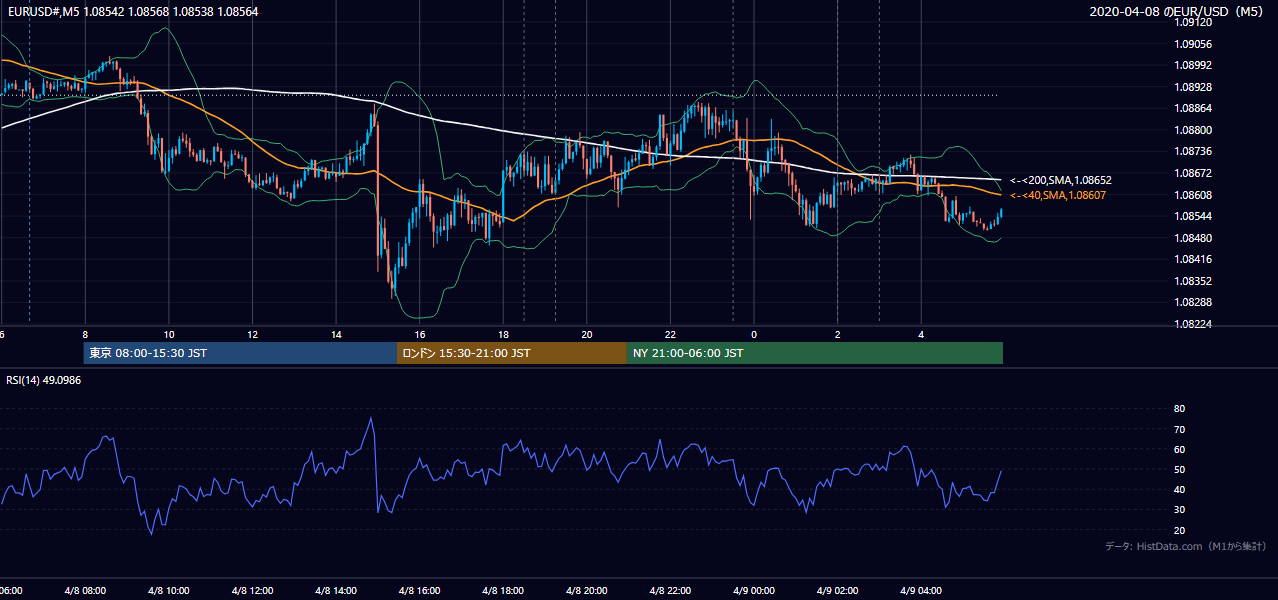The image size is (1278, 600).
Task: Click the 200 SMA 1.08652 label
Action: click(x=1061, y=180)
